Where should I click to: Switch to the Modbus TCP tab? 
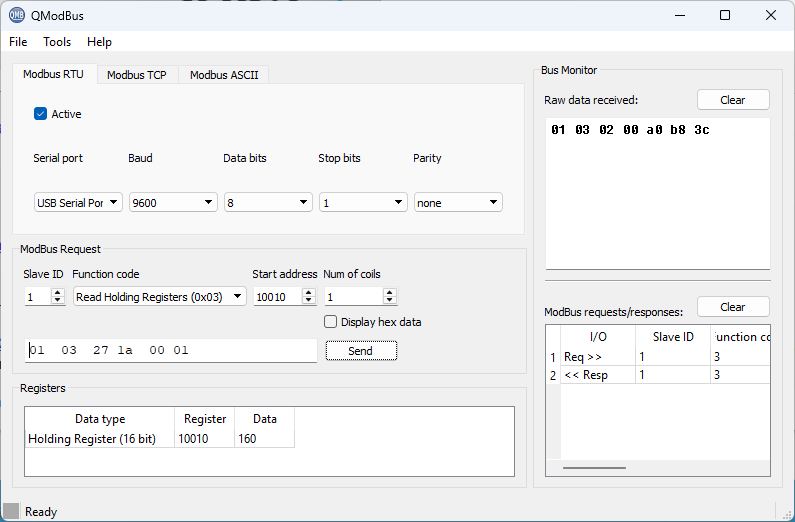click(136, 75)
